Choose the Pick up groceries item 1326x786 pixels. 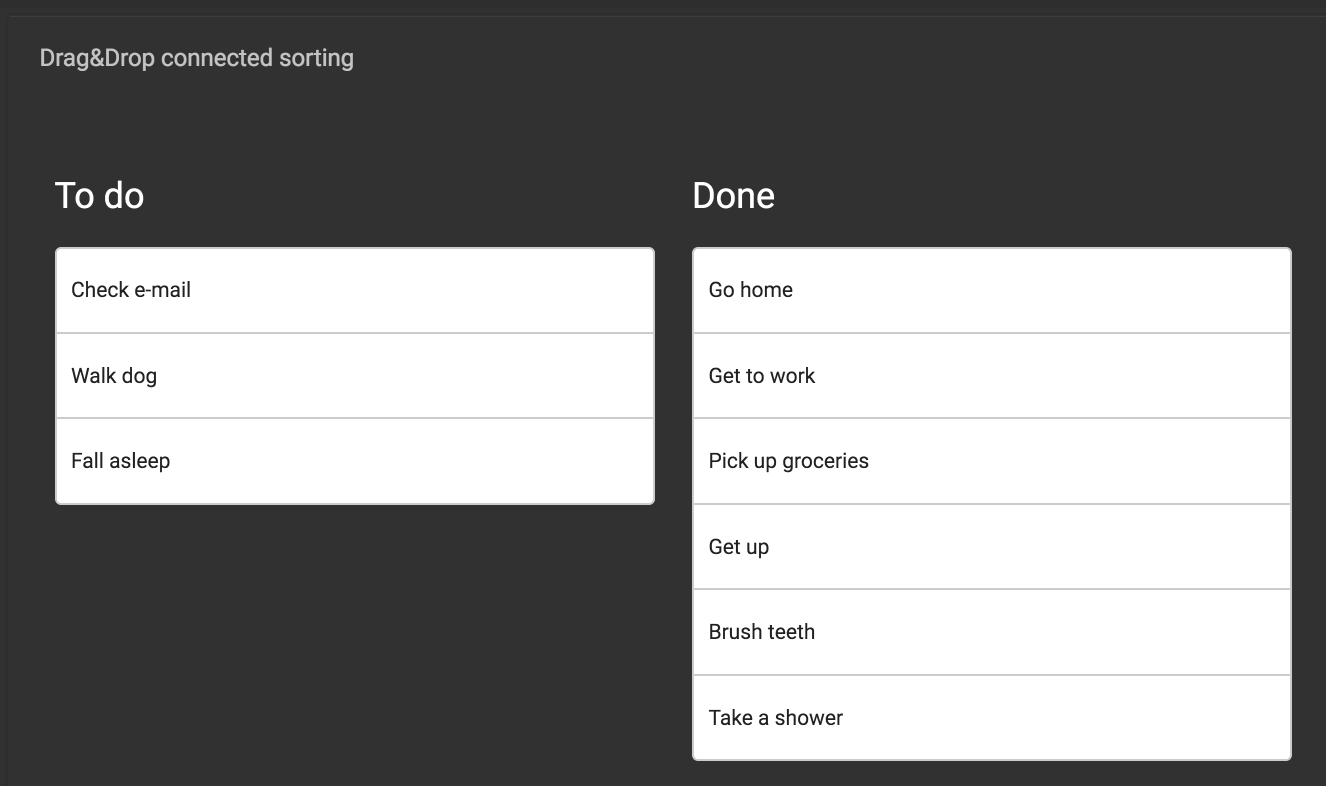[x=992, y=461]
